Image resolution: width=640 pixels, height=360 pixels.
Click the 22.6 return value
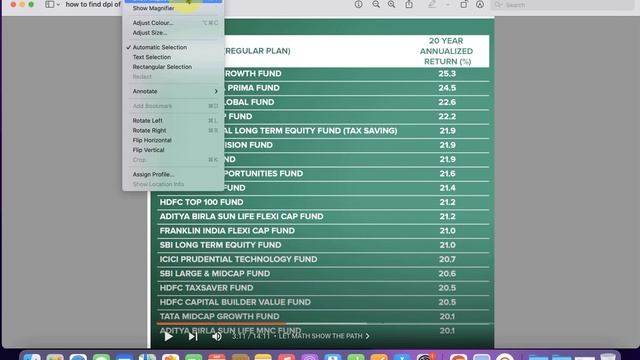[x=447, y=102]
